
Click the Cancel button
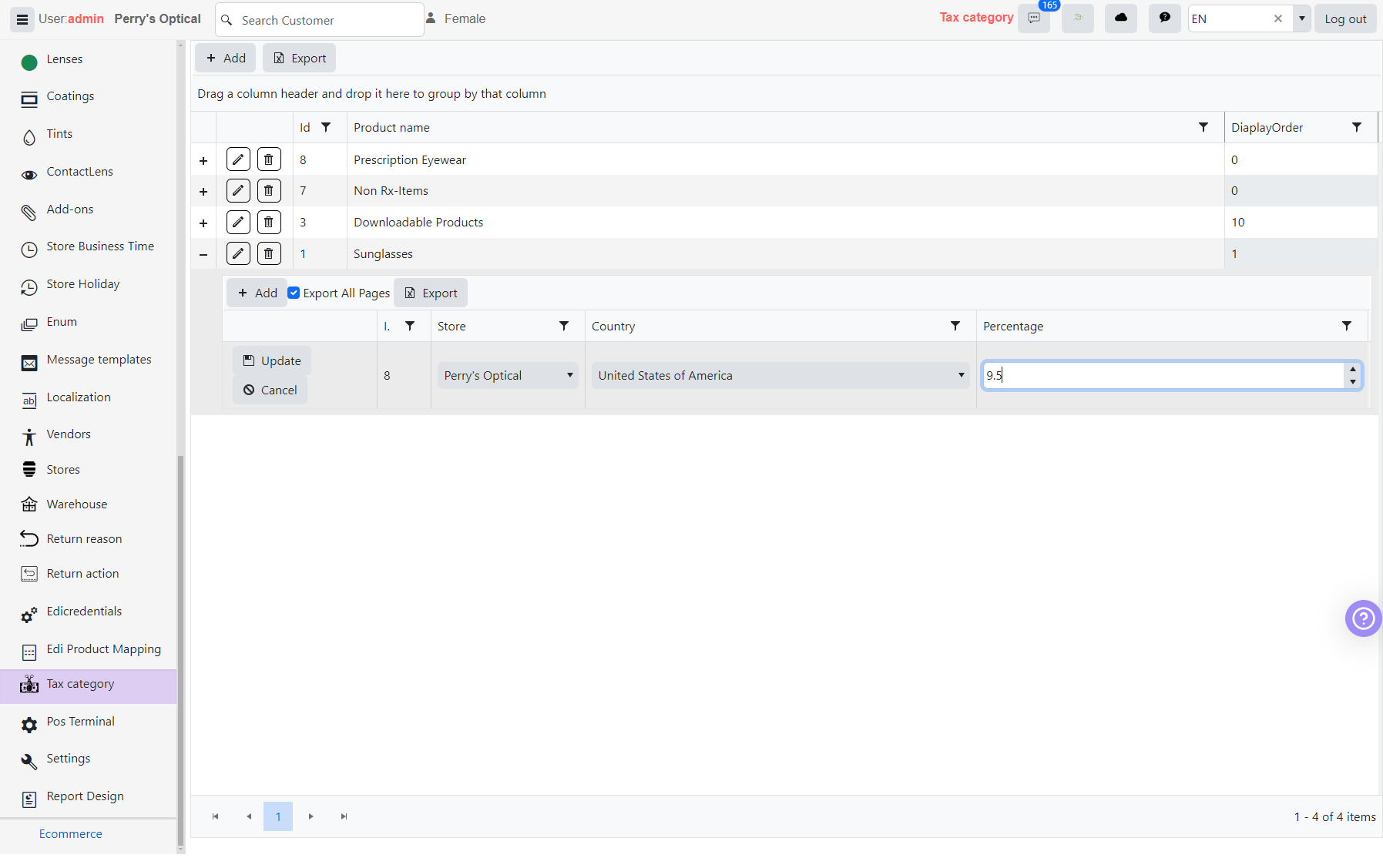tap(270, 390)
